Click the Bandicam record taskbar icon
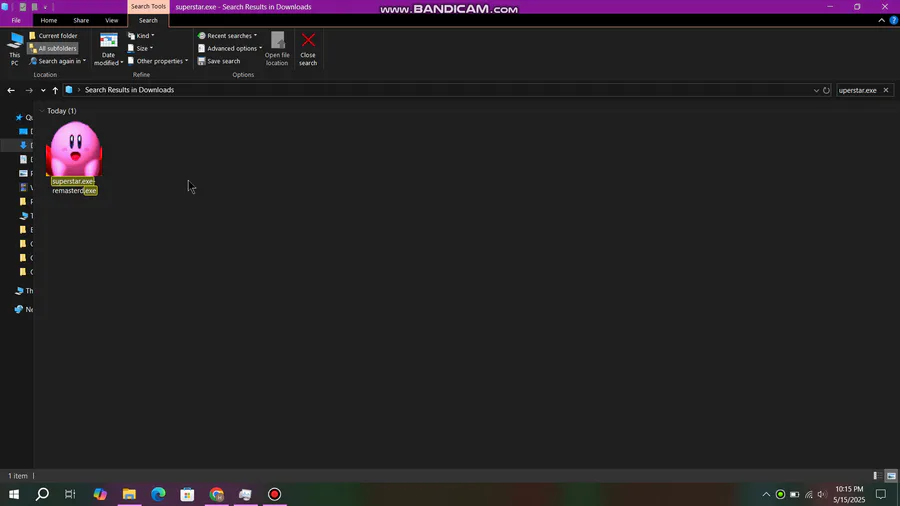 274,494
